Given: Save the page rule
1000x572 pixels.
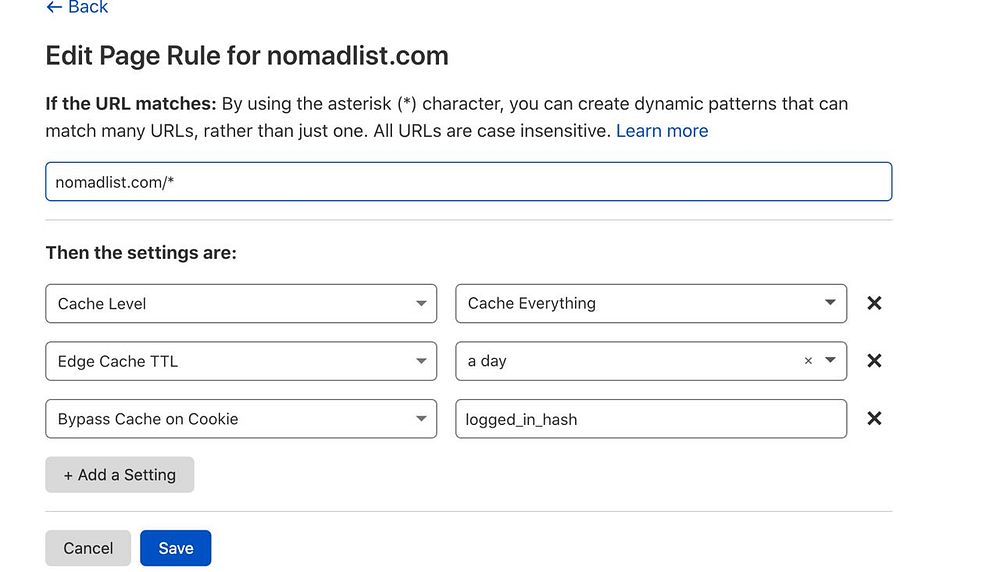Looking at the screenshot, I should pyautogui.click(x=175, y=548).
